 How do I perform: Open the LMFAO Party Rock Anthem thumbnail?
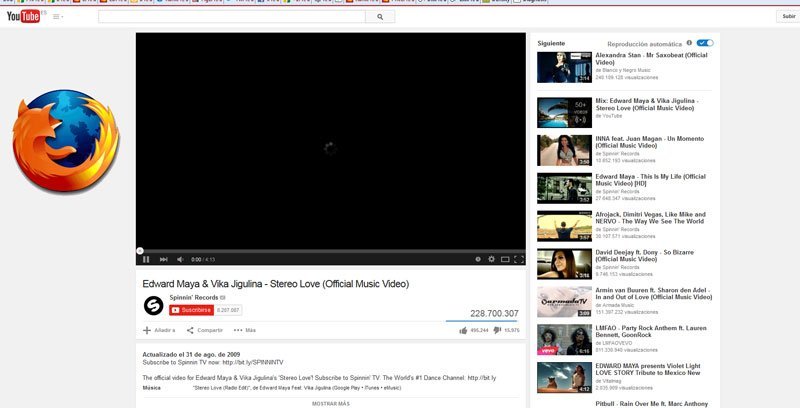[564, 340]
